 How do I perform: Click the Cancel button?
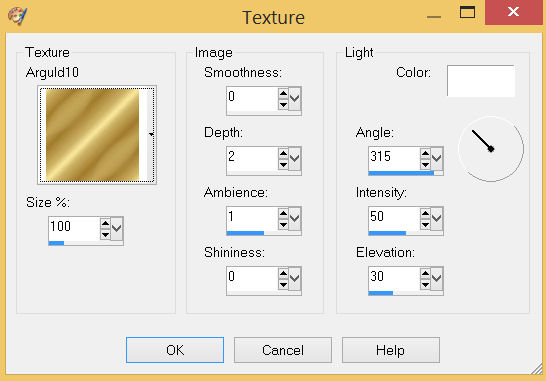283,350
